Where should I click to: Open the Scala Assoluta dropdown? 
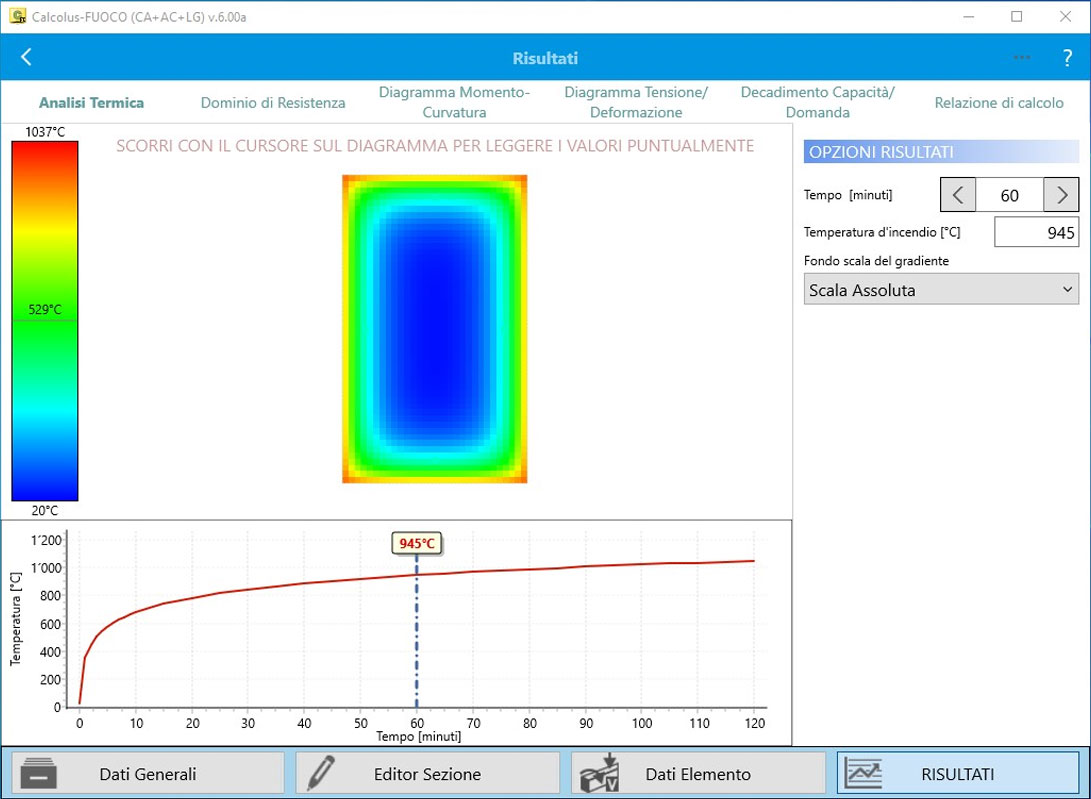941,290
